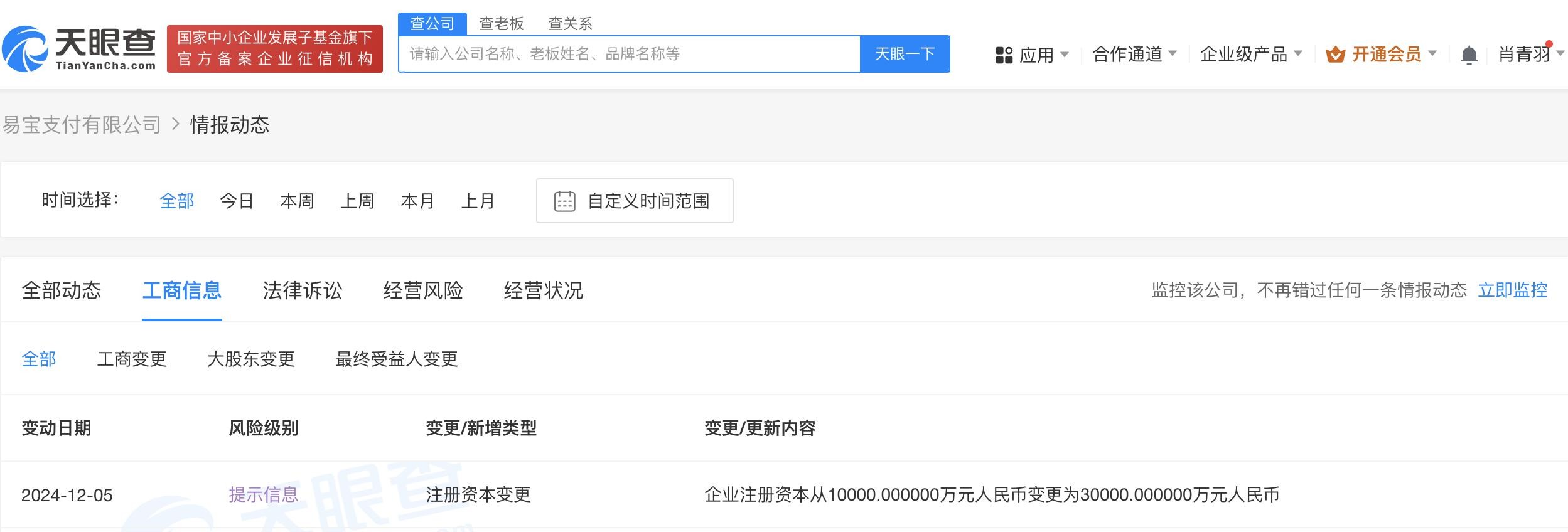
Task: Click the TianYanCha logo icon
Action: coord(25,49)
